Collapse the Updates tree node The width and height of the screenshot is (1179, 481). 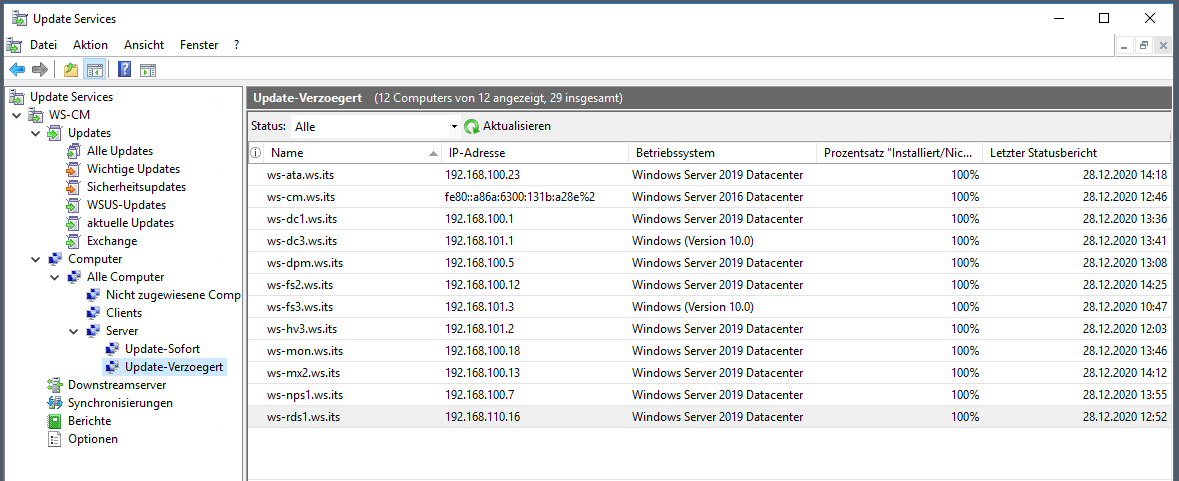(35, 133)
